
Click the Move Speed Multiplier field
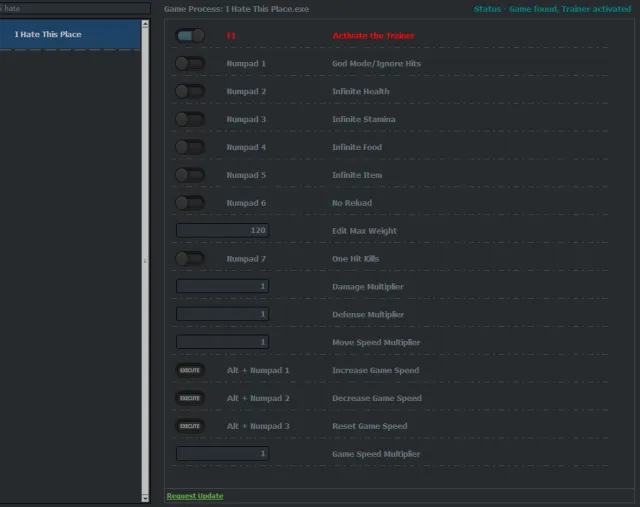coord(222,342)
